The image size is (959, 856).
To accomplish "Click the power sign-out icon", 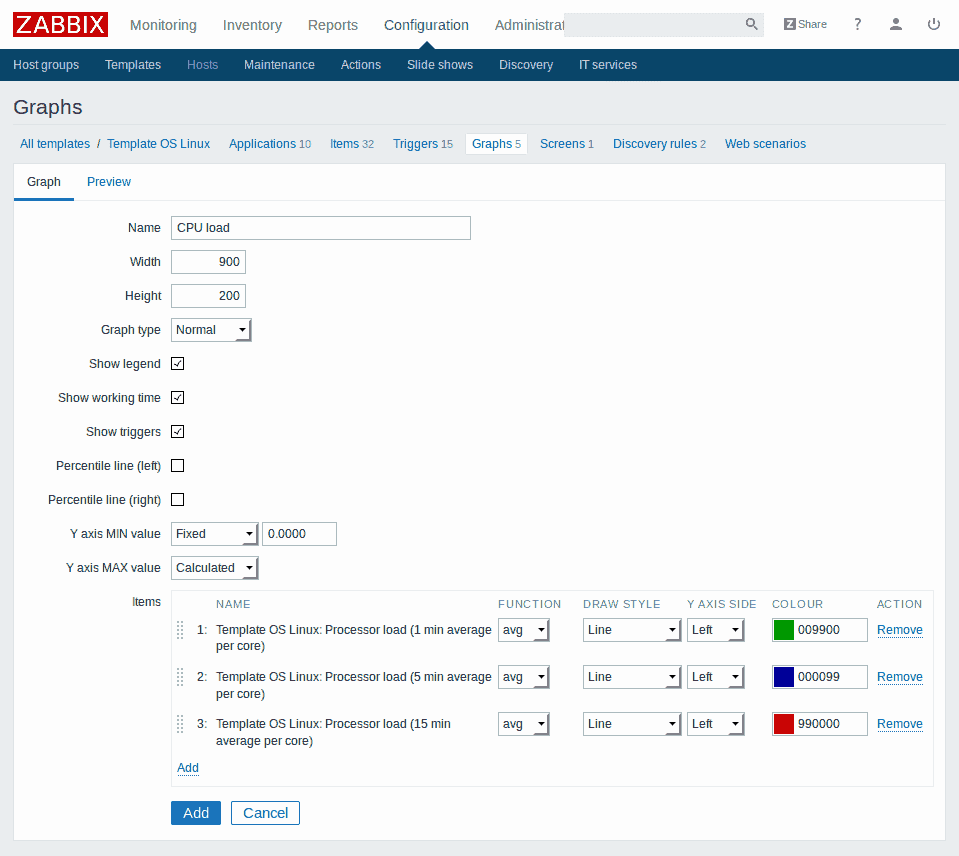I will point(934,24).
